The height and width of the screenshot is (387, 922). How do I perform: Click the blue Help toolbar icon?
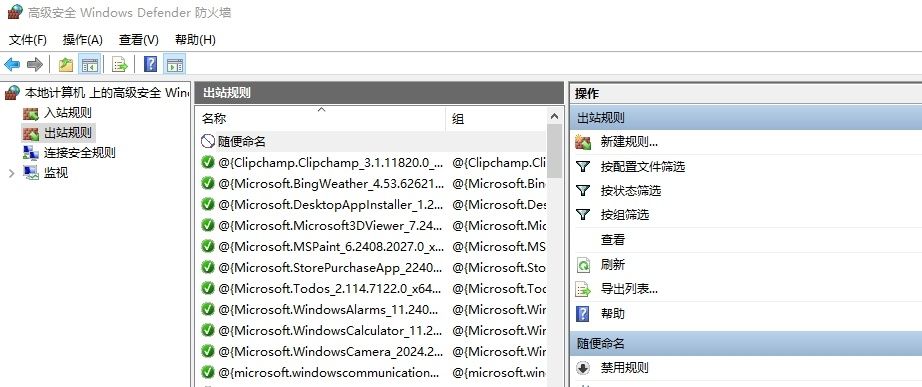151,64
